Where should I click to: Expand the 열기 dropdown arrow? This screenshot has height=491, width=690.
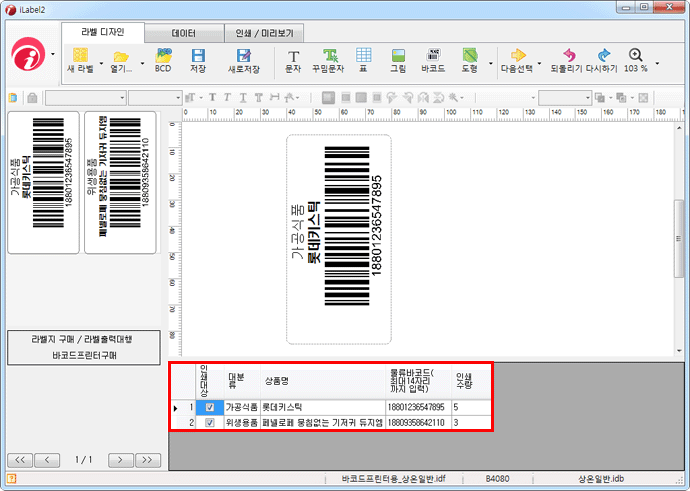click(x=142, y=63)
